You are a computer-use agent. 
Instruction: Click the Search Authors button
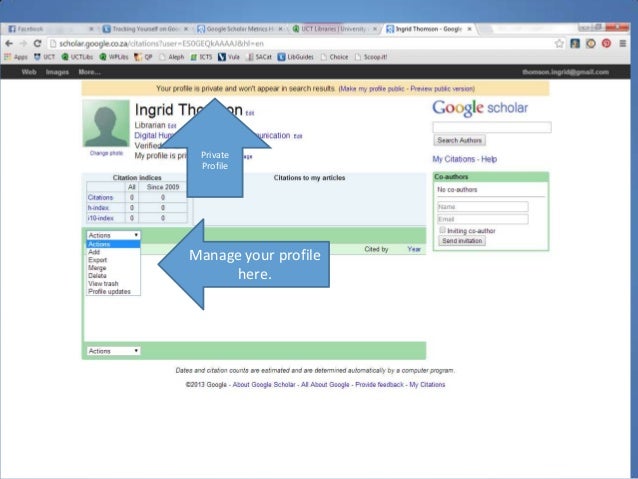click(459, 140)
